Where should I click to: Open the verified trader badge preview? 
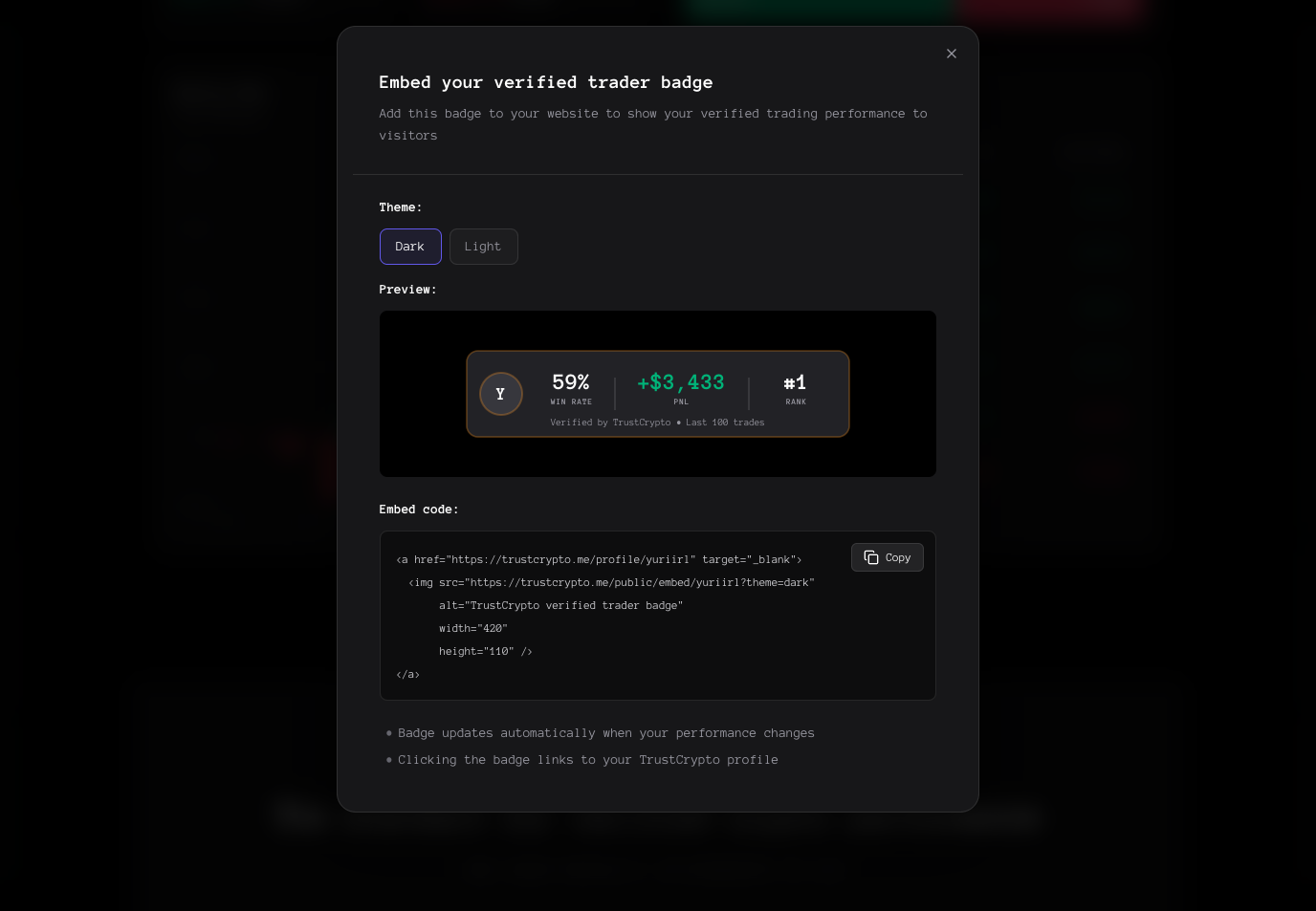658,394
